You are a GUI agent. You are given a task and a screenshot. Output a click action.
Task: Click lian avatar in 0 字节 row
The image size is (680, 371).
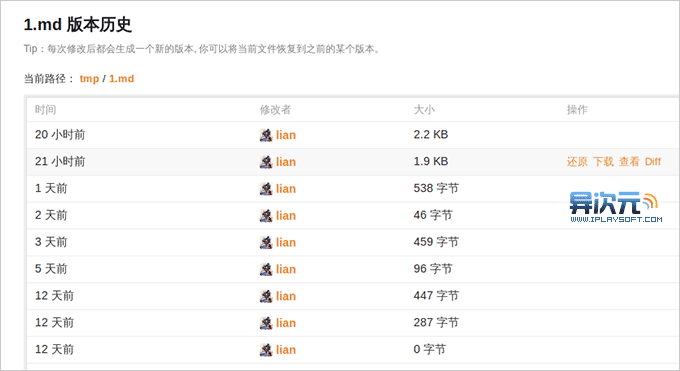pos(266,350)
